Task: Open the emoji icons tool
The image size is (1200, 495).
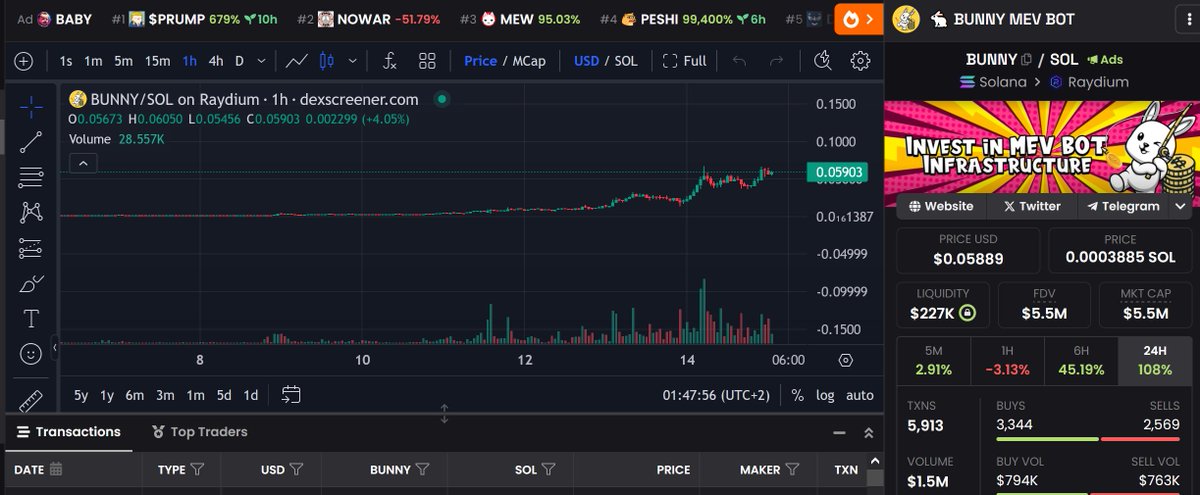Action: 31,354
